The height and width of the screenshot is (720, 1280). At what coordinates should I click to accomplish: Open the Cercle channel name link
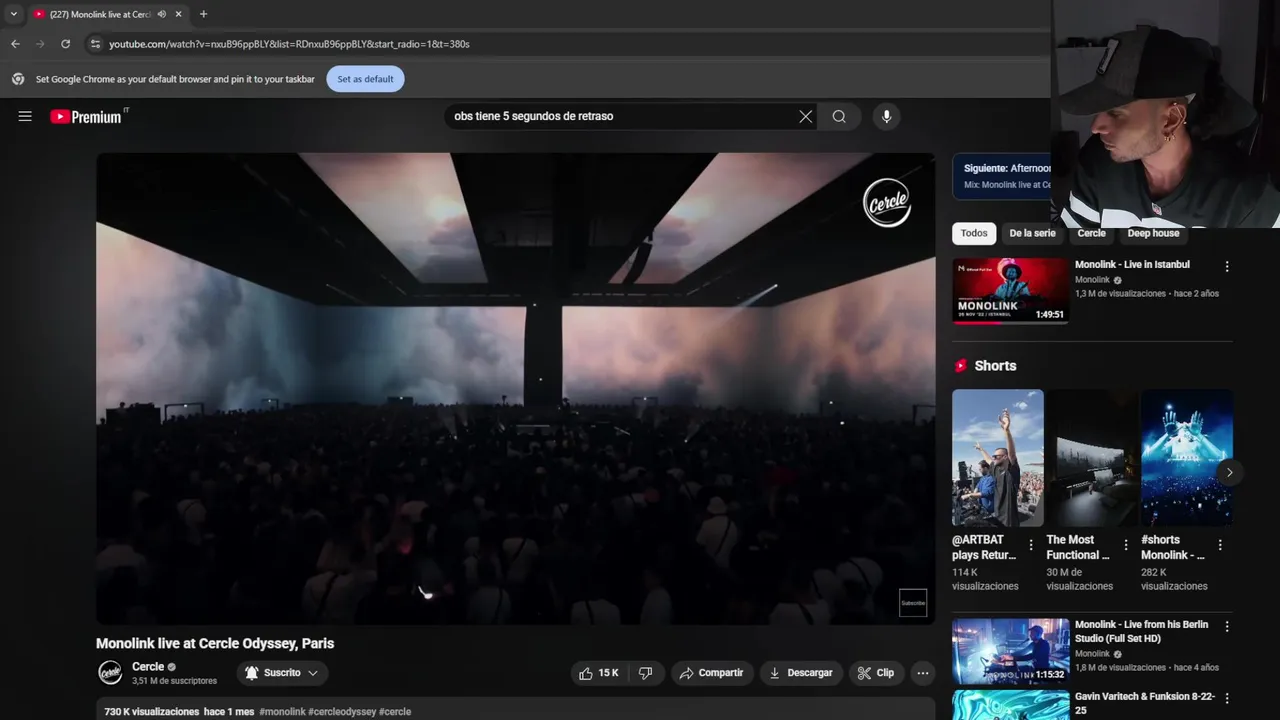tap(148, 667)
